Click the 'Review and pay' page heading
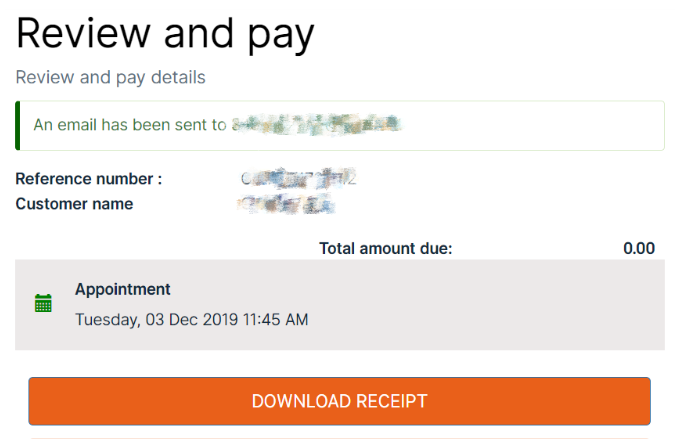Viewport: 675px width, 439px height. click(165, 35)
